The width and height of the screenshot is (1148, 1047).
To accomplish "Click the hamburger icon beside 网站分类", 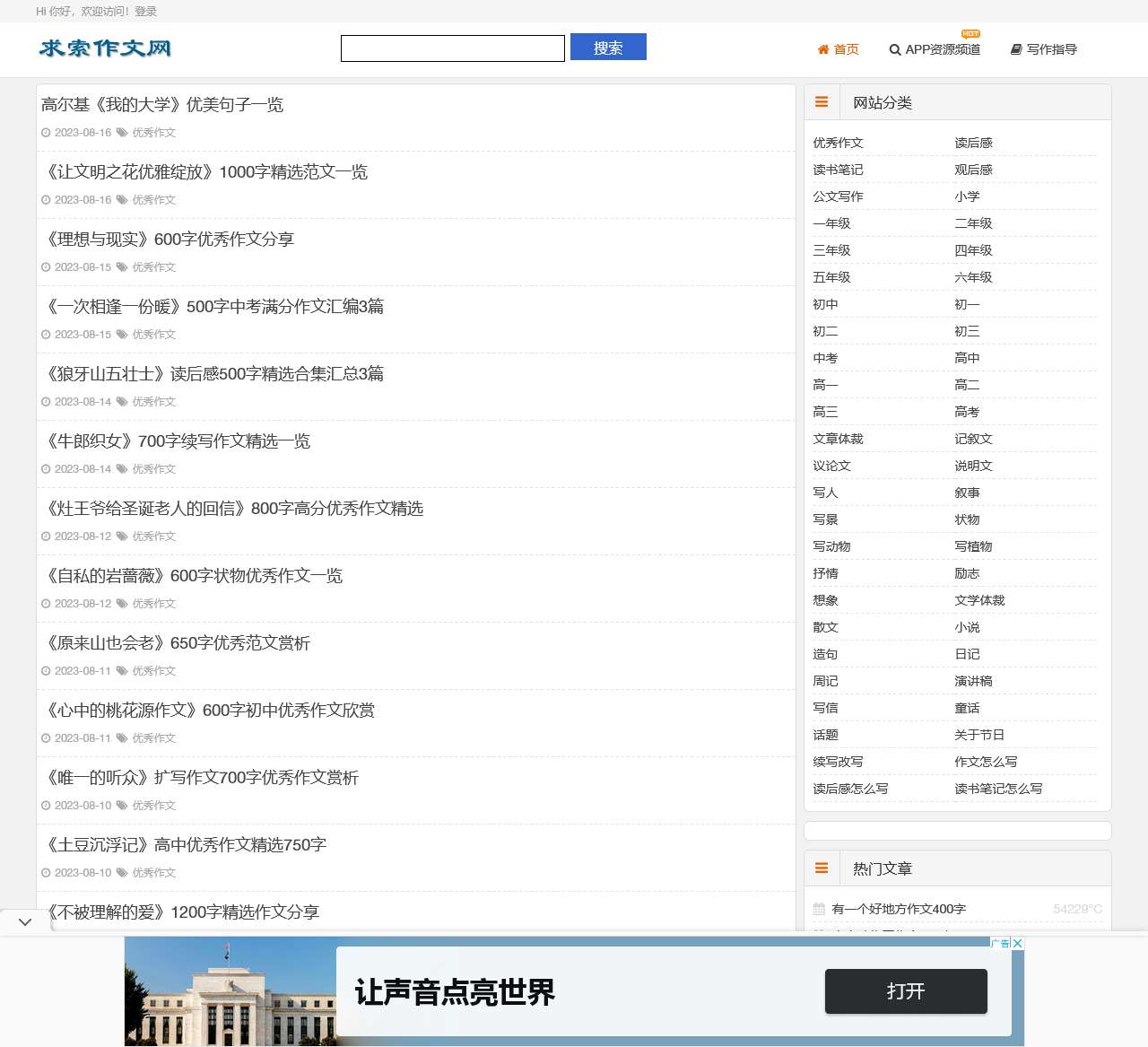I will pyautogui.click(x=822, y=102).
